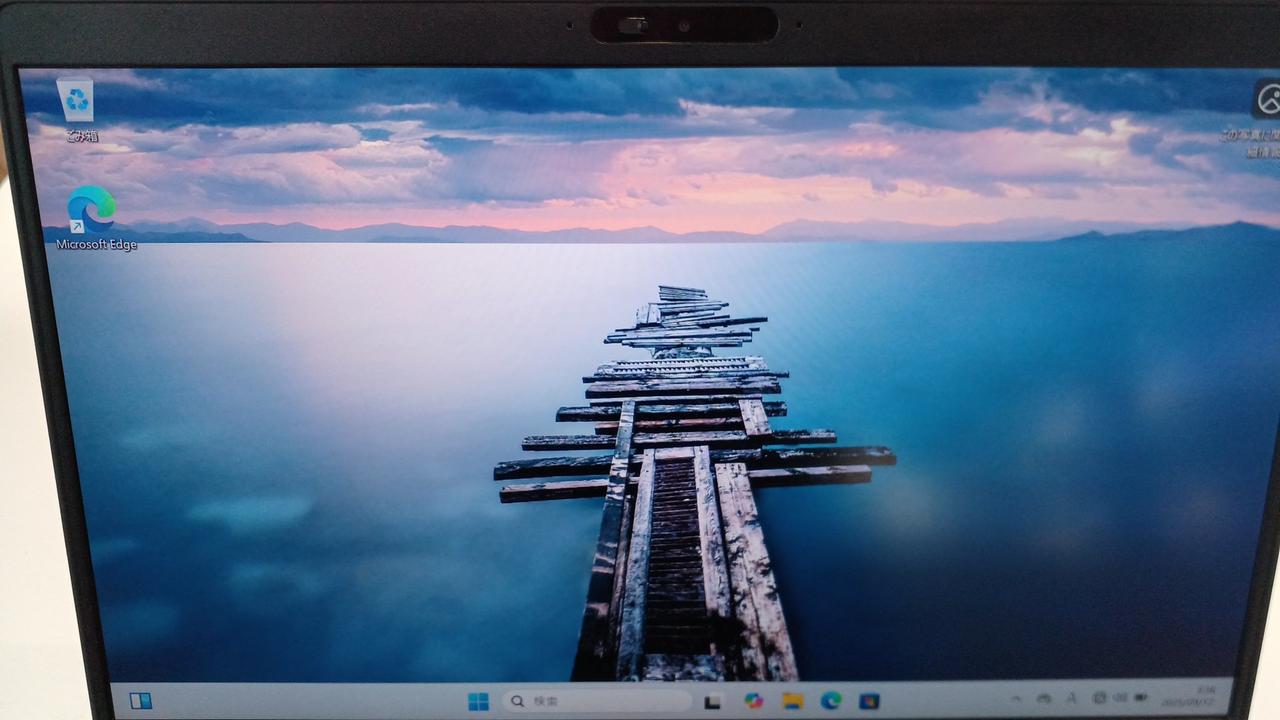The height and width of the screenshot is (720, 1280).
Task: Click the Windows Spotlight picture info icon
Action: (1267, 101)
